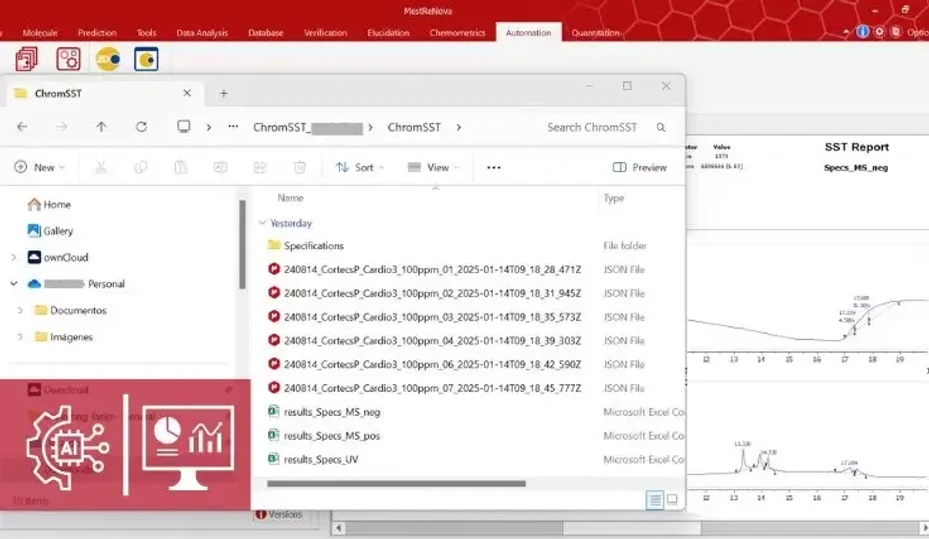Click the search magnifier icon
Viewport: 929px width, 539px height.
661,127
